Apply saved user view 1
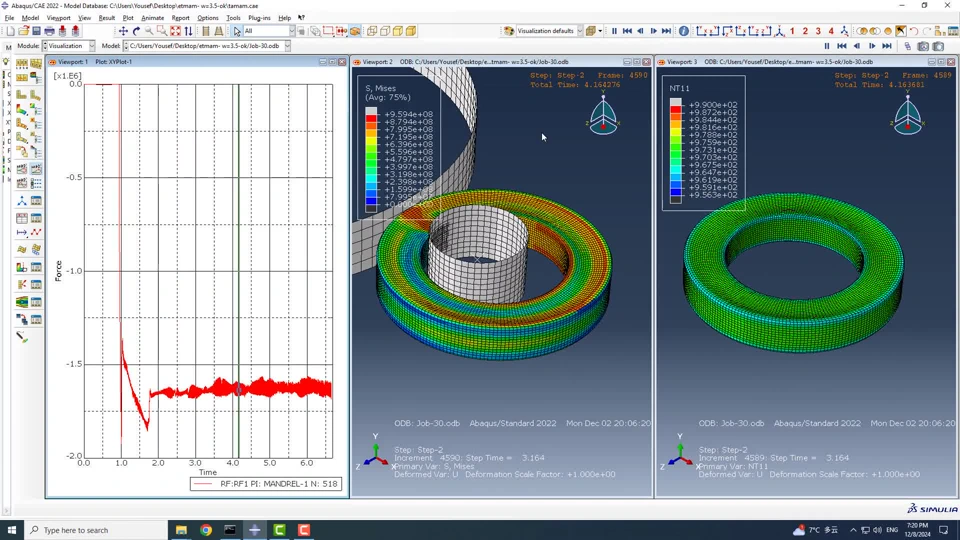The image size is (960, 540). (x=792, y=31)
